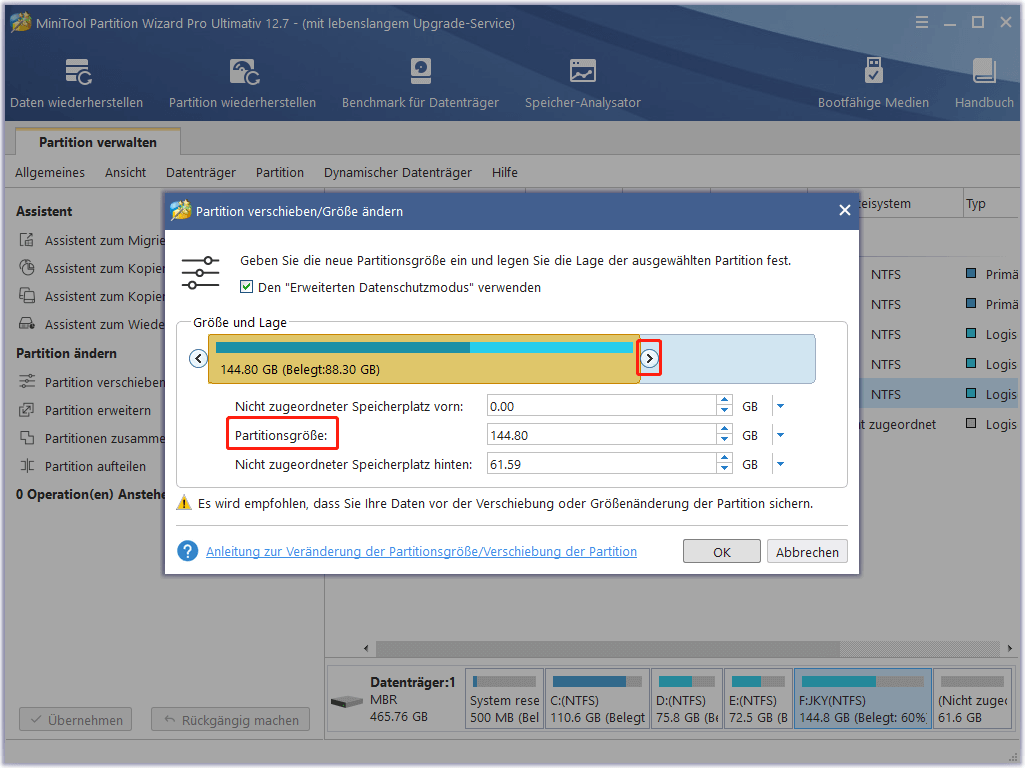This screenshot has height=768, width=1025.
Task: Click Partition erweitern icon
Action: click(27, 410)
